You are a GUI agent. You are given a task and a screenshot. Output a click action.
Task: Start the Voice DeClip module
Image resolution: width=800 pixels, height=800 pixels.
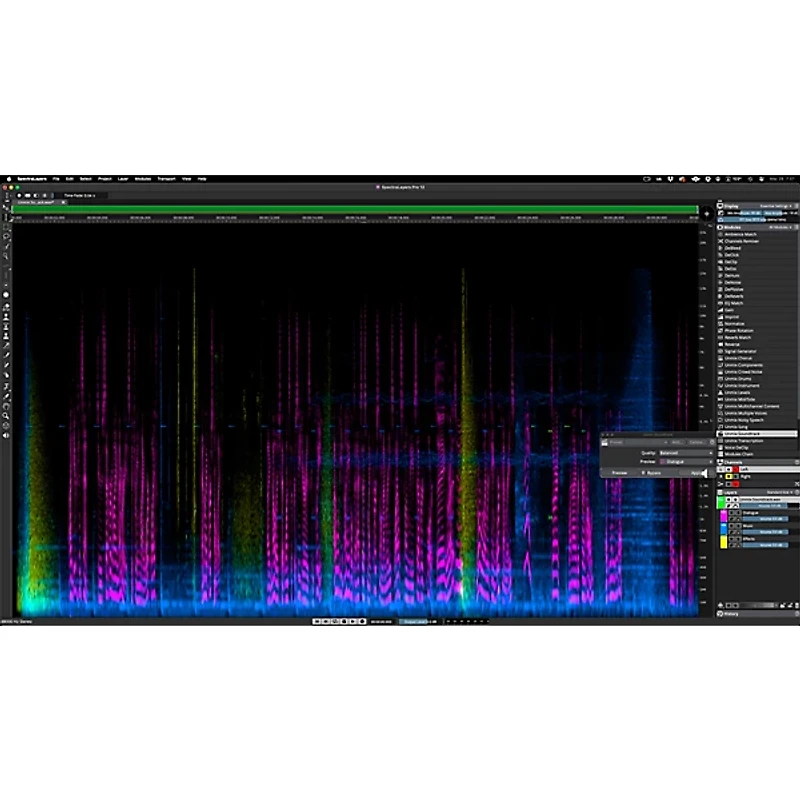[x=752, y=447]
